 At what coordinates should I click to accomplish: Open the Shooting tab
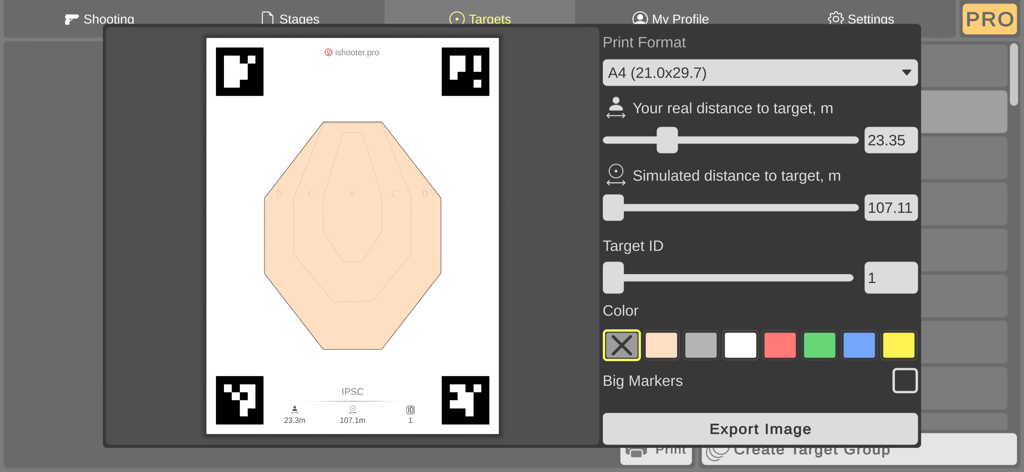(x=100, y=19)
